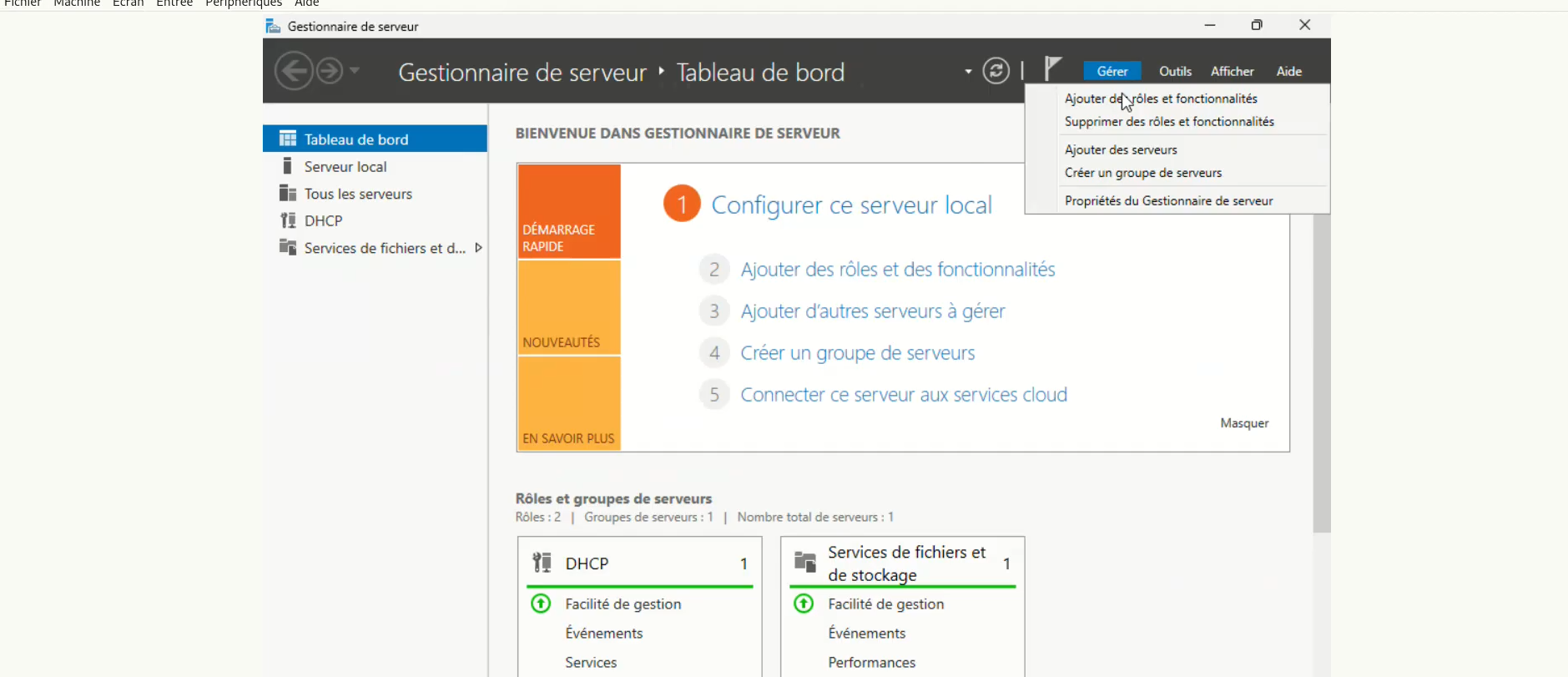Select the NOUVEAUTÉS tile
The height and width of the screenshot is (677, 1568).
coord(569,308)
